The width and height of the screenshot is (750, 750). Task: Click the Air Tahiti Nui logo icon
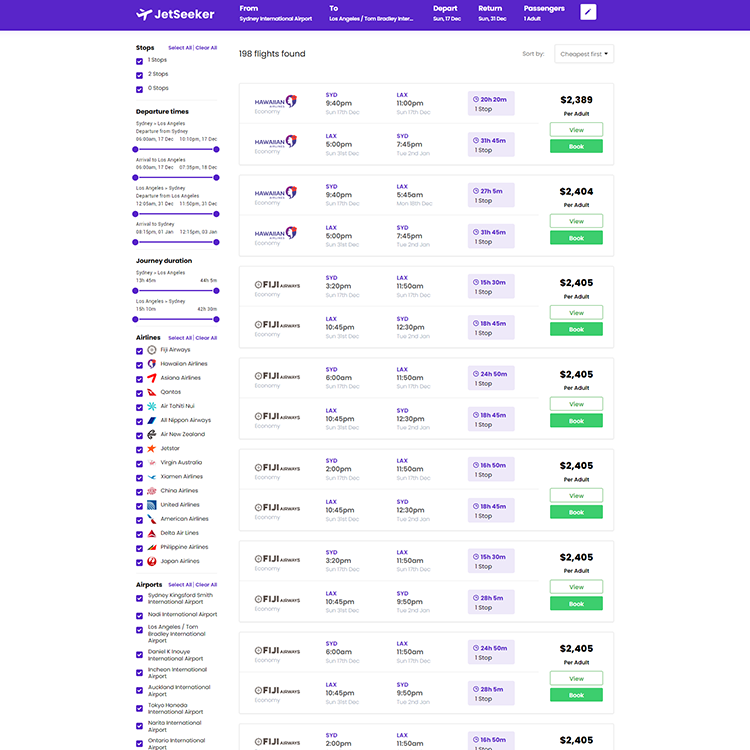pos(152,406)
